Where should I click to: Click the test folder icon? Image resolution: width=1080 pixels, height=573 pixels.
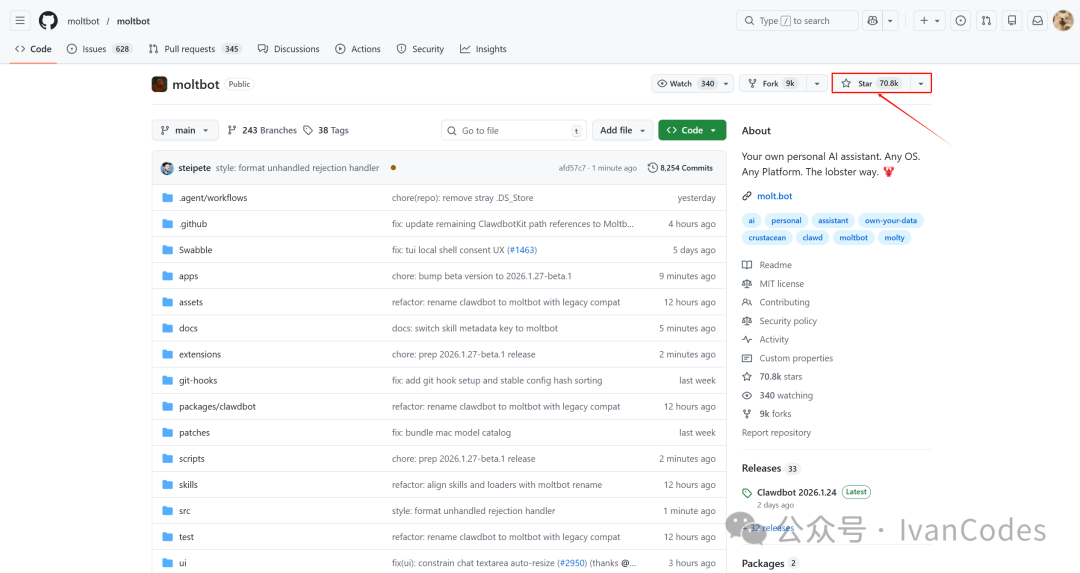click(x=167, y=537)
